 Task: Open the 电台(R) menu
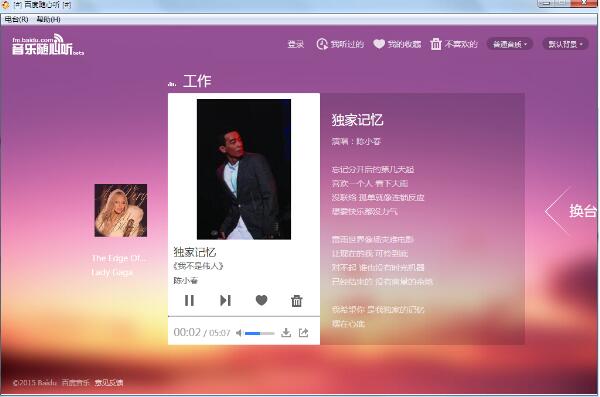point(16,19)
